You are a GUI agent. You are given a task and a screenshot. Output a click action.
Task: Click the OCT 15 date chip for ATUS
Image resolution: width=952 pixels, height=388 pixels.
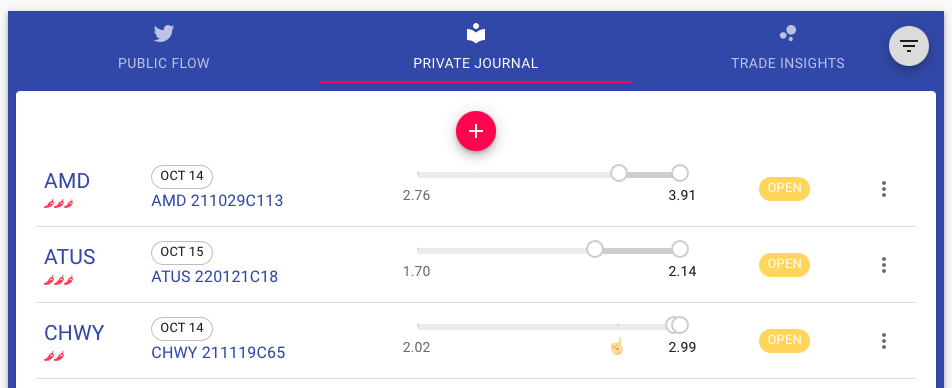pyautogui.click(x=182, y=253)
